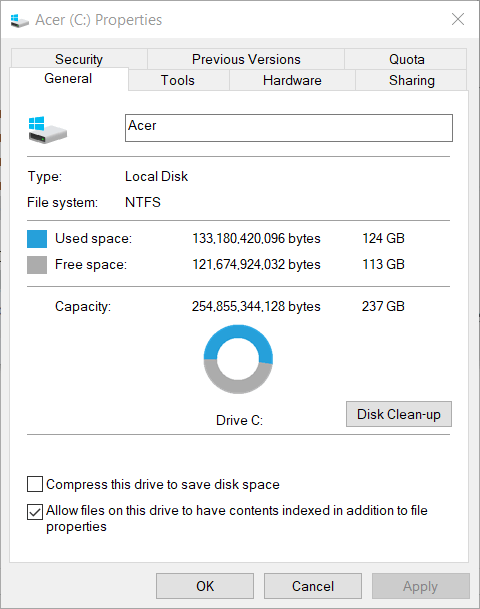
Task: Click the Apply button
Action: pos(421,586)
